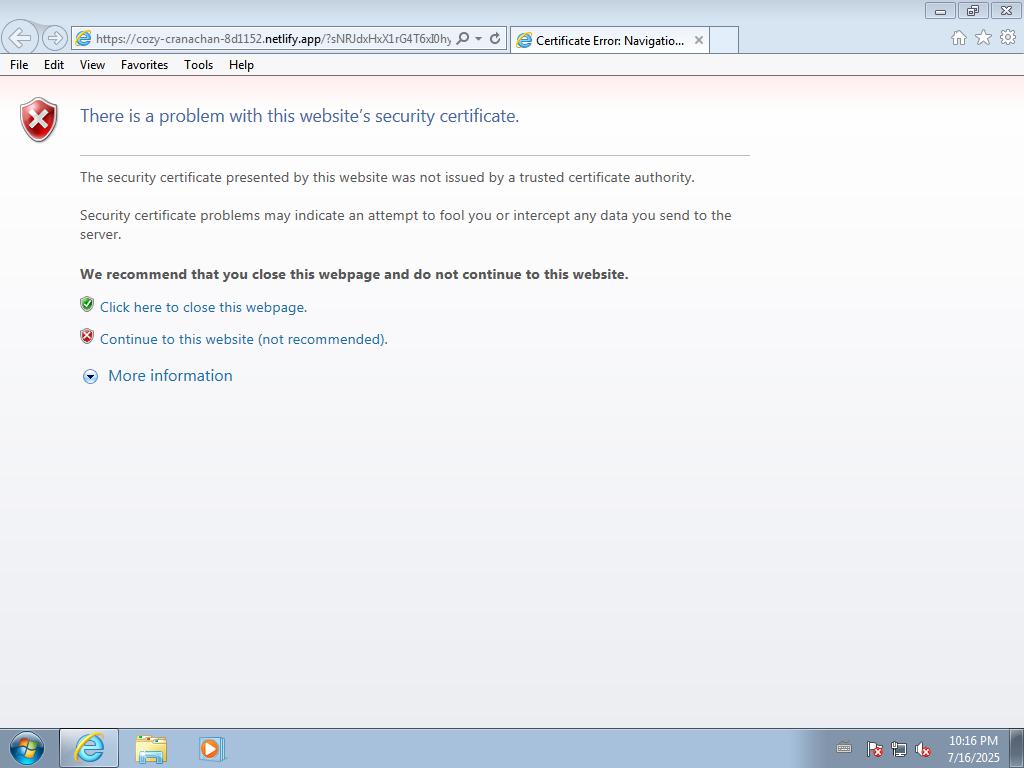The height and width of the screenshot is (768, 1024).
Task: Open the Help menu
Action: (241, 65)
